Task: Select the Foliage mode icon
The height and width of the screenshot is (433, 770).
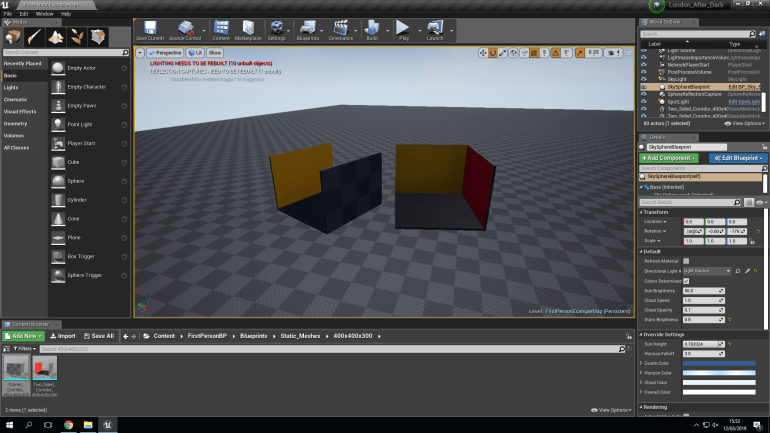Action: [77, 37]
